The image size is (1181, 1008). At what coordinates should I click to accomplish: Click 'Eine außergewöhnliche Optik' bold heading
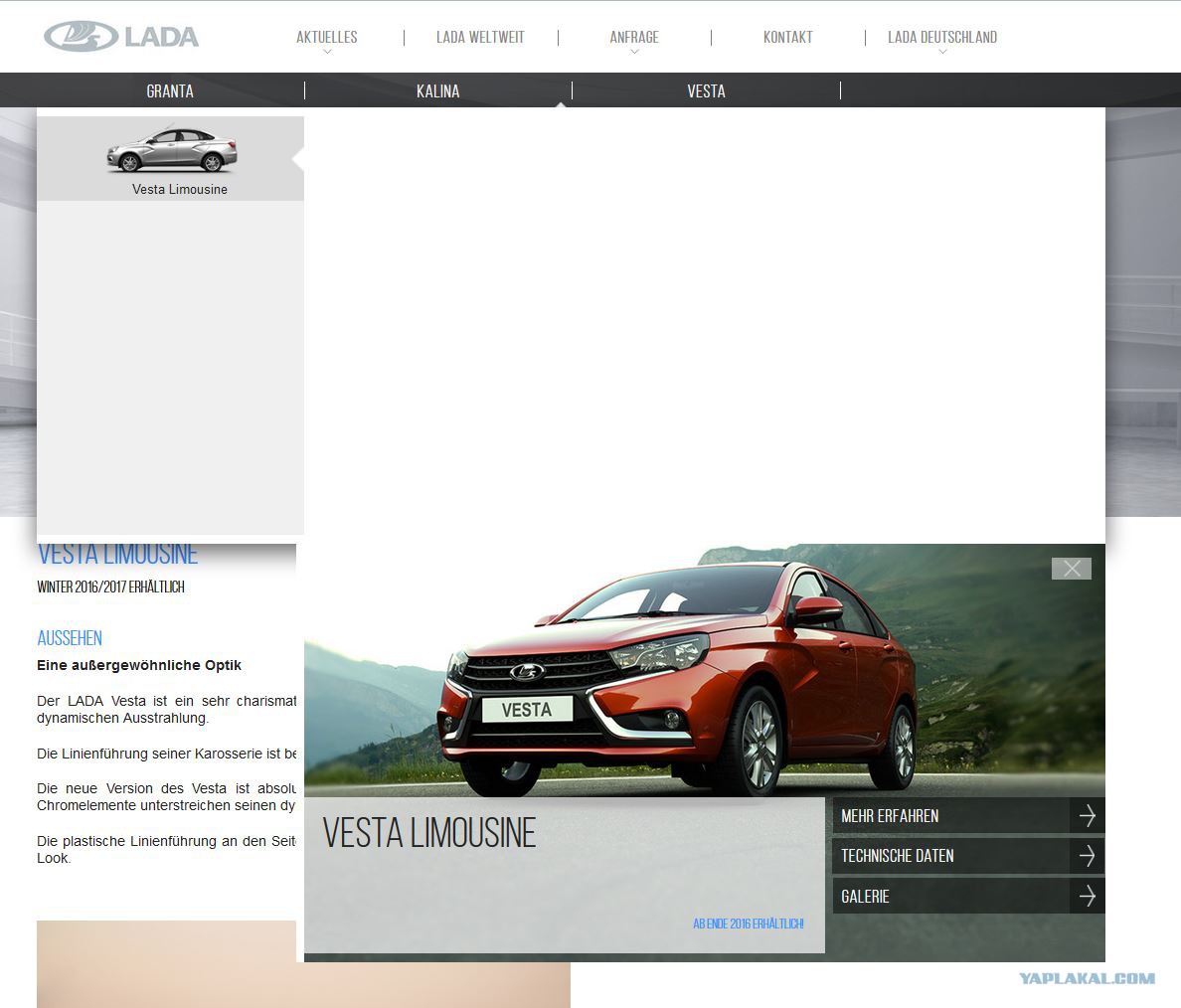[x=139, y=665]
